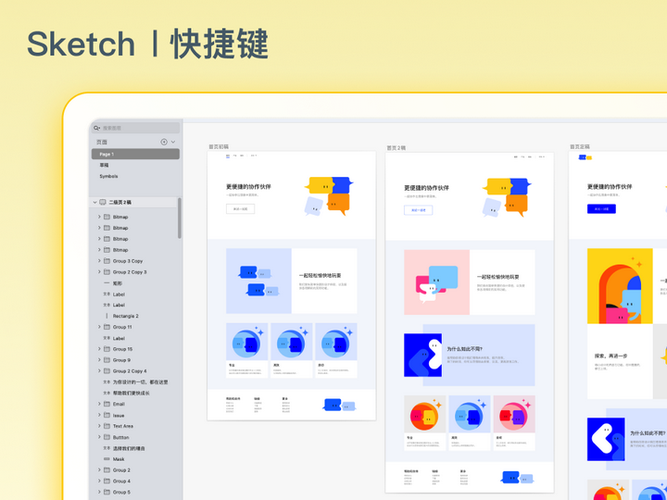Click the search layers input field

click(x=136, y=128)
